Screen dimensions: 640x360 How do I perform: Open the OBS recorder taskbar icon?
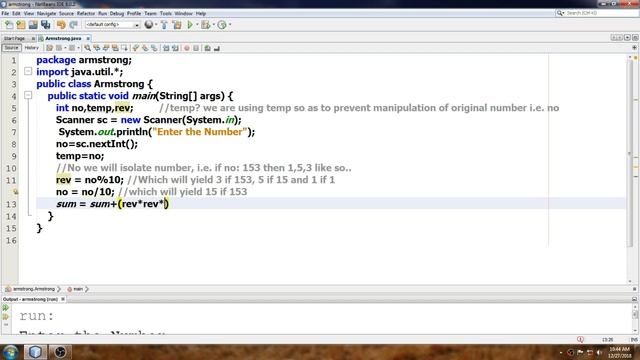click(60, 352)
